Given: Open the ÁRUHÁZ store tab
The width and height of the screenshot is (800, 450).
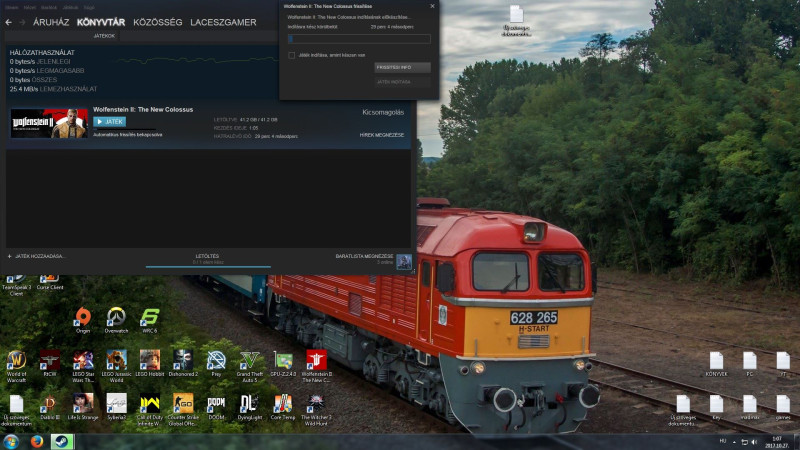Looking at the screenshot, I should coord(51,22).
